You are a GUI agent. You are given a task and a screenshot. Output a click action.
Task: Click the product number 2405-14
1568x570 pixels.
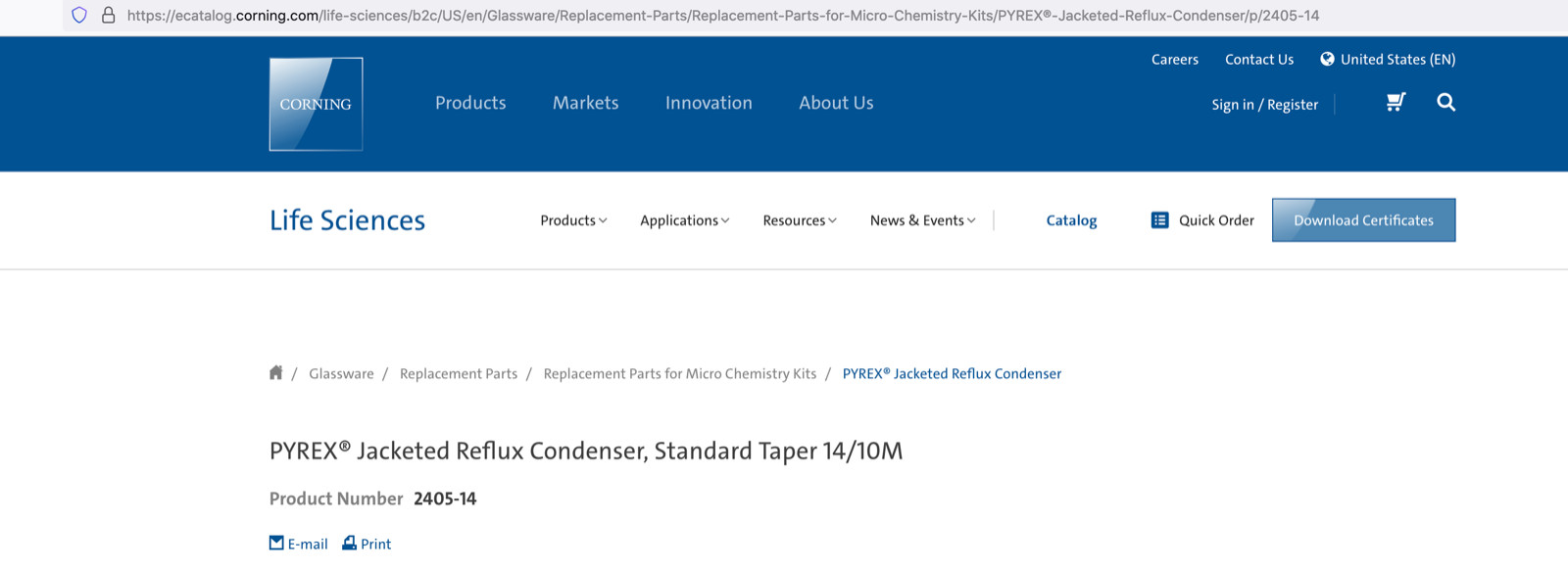(x=445, y=499)
